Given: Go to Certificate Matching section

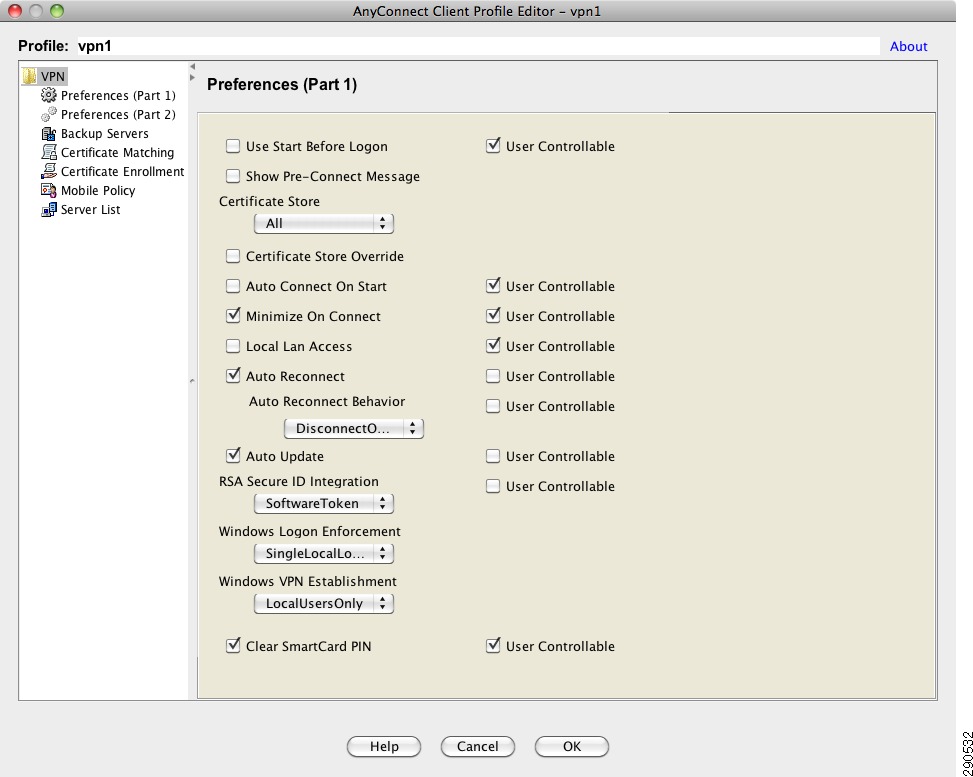Looking at the screenshot, I should point(117,153).
